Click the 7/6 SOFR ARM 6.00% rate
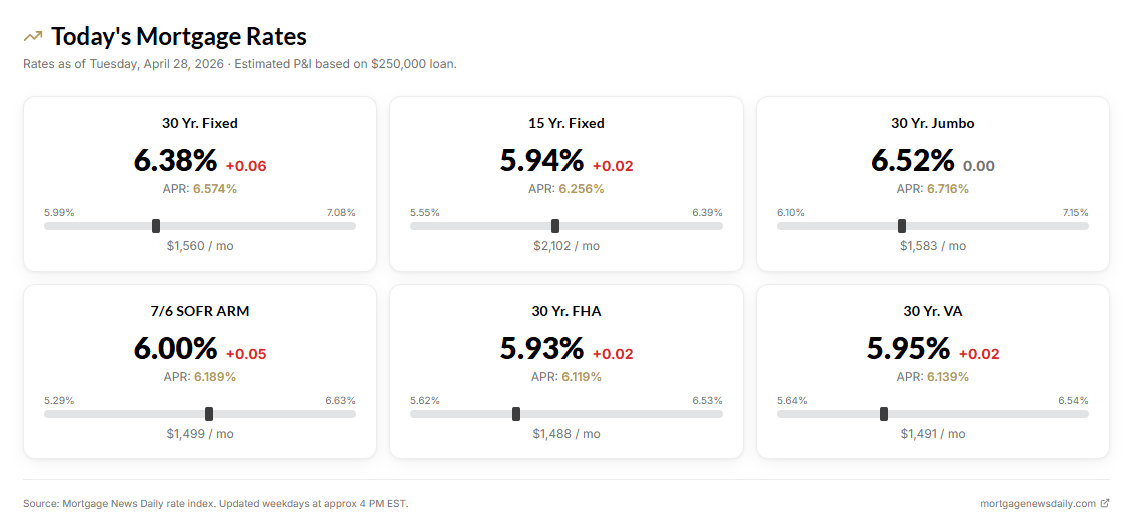This screenshot has width=1130, height=514. [175, 348]
